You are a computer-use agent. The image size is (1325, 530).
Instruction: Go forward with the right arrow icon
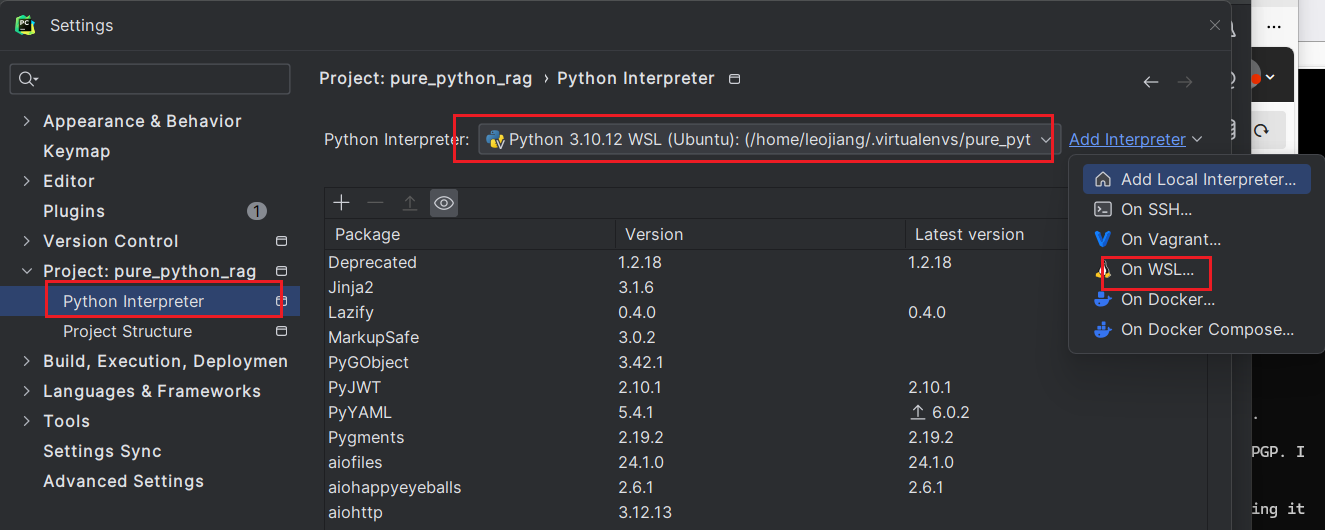point(1185,82)
